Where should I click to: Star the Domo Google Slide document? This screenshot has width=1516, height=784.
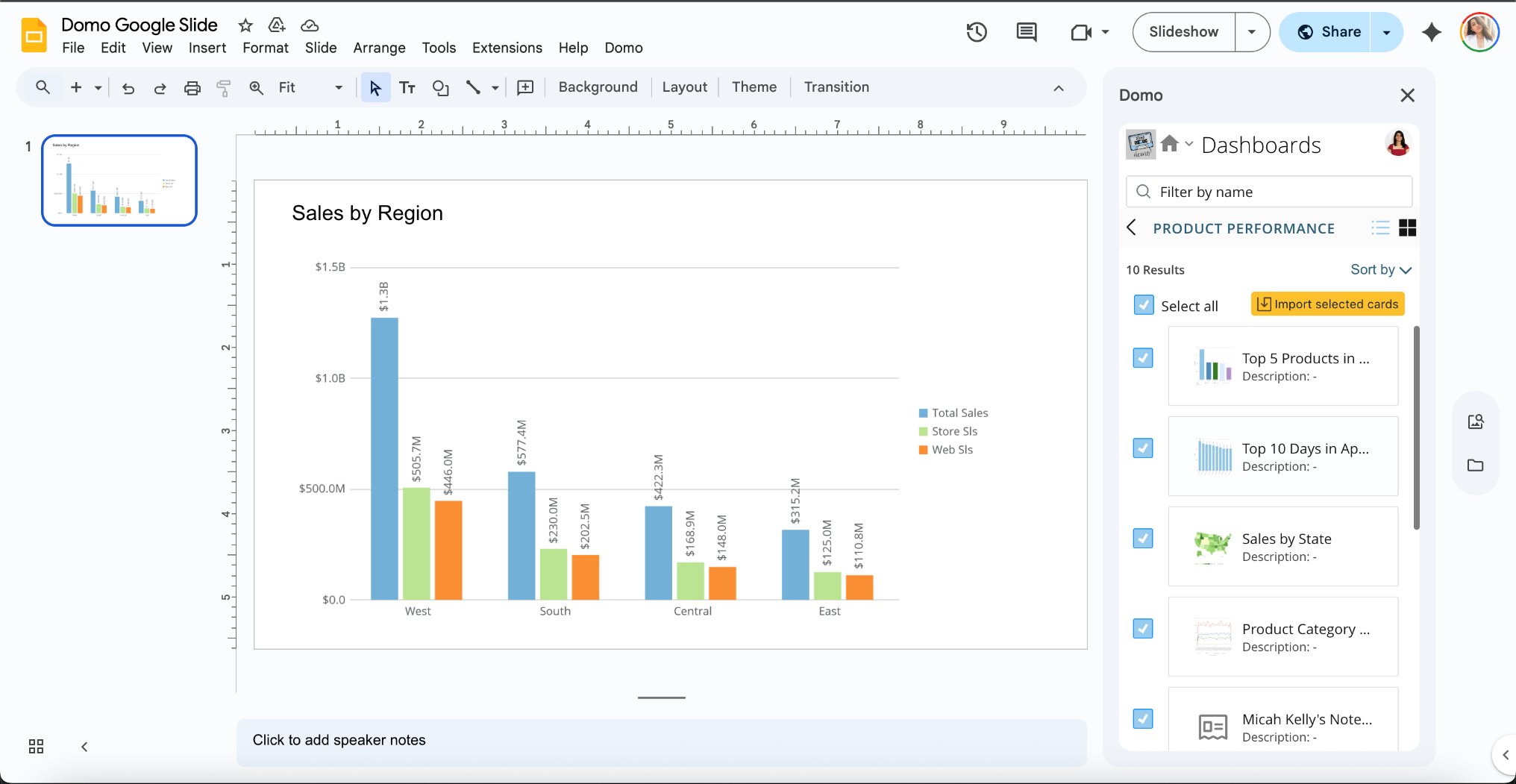[x=245, y=25]
